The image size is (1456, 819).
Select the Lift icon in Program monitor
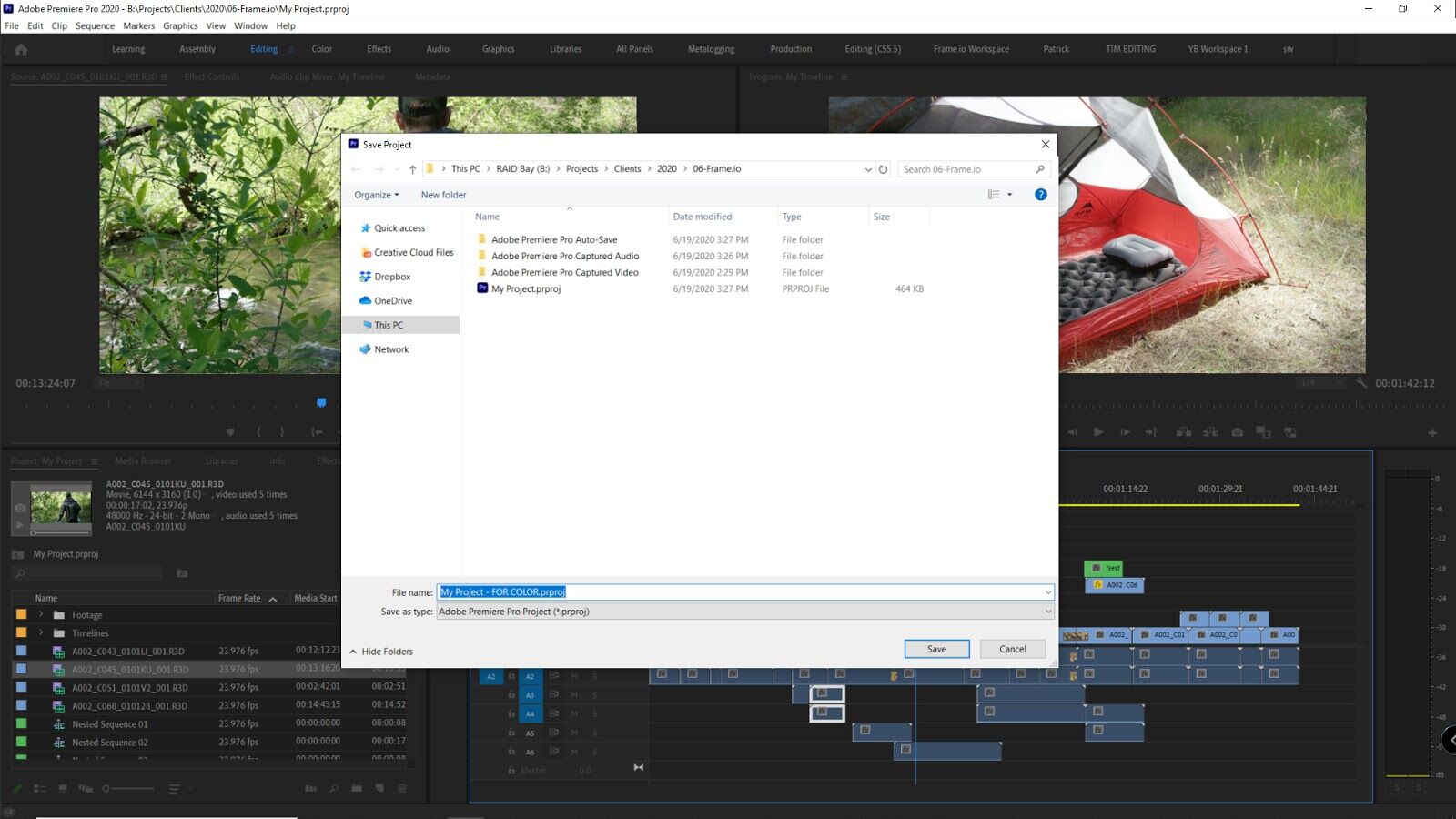point(1185,431)
